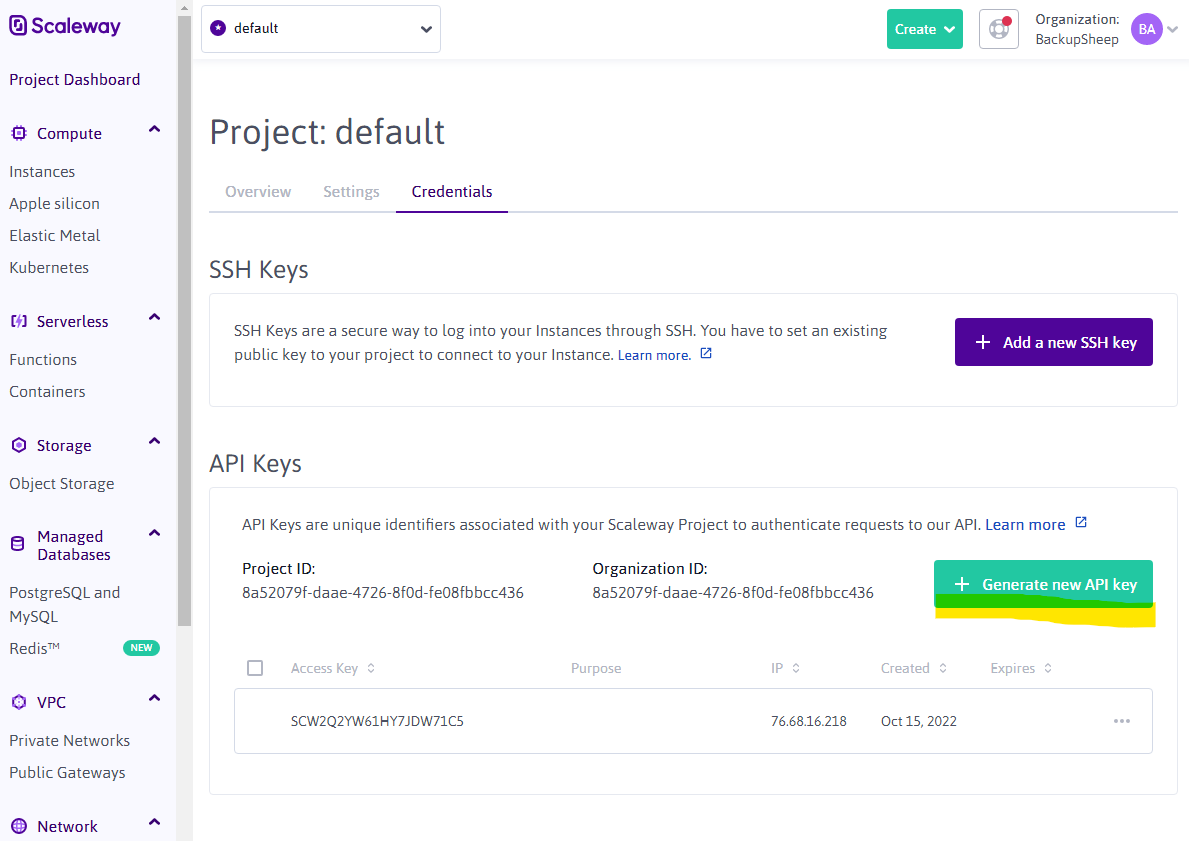The image size is (1189, 841).
Task: Switch to the Settings tab
Action: [x=351, y=192]
